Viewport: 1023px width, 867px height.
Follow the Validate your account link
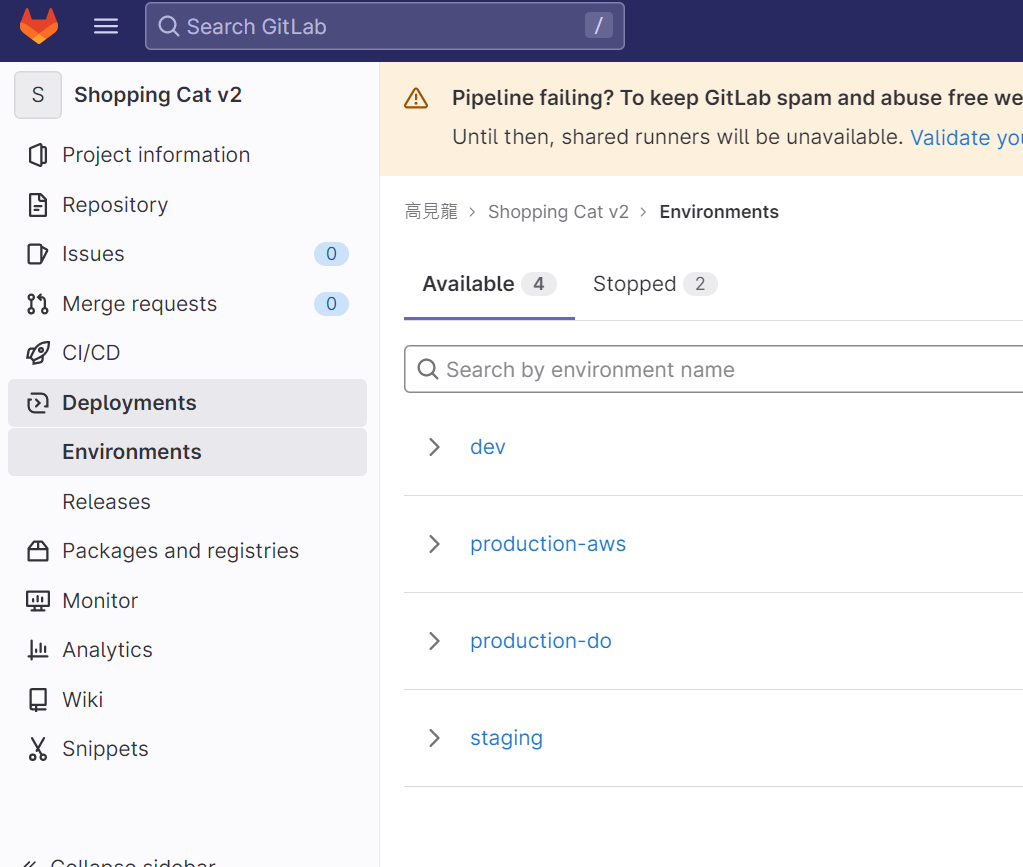point(966,138)
